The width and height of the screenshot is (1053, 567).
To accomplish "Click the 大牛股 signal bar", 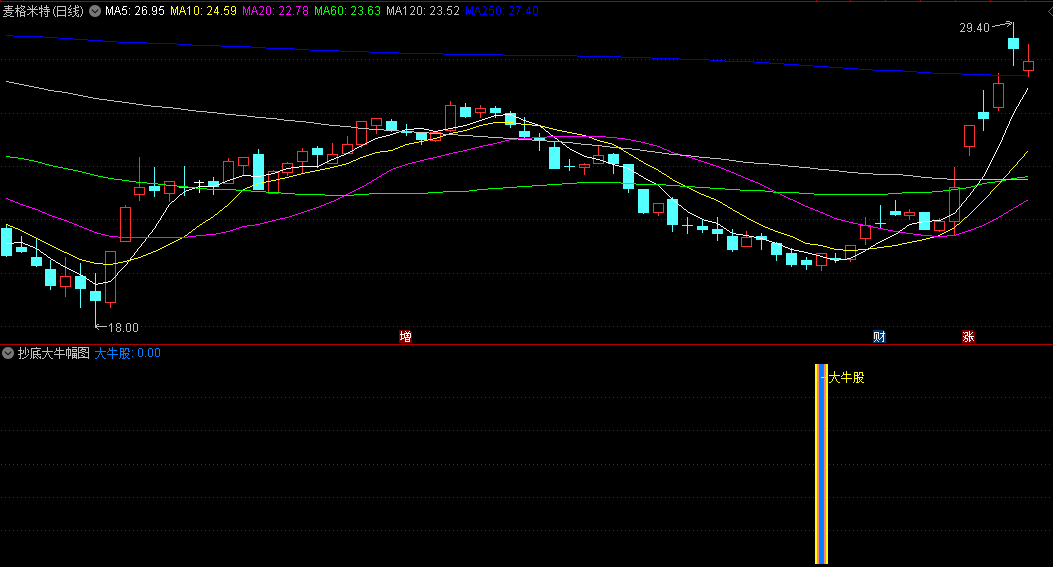I will pos(821,464).
